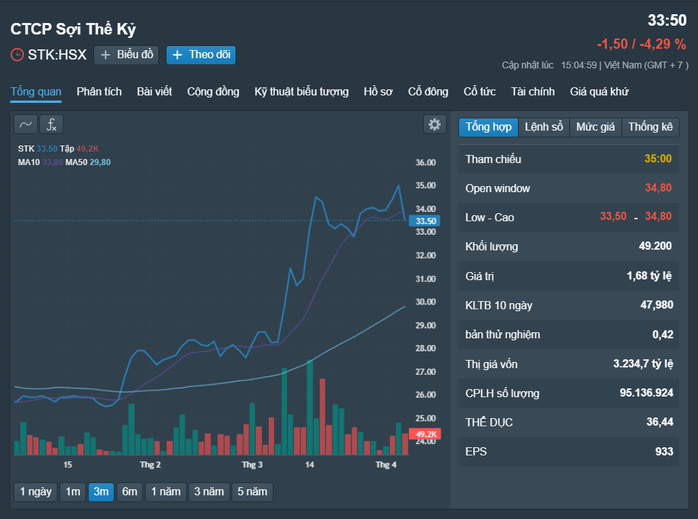Click the Theo dõi follow button

click(x=201, y=55)
